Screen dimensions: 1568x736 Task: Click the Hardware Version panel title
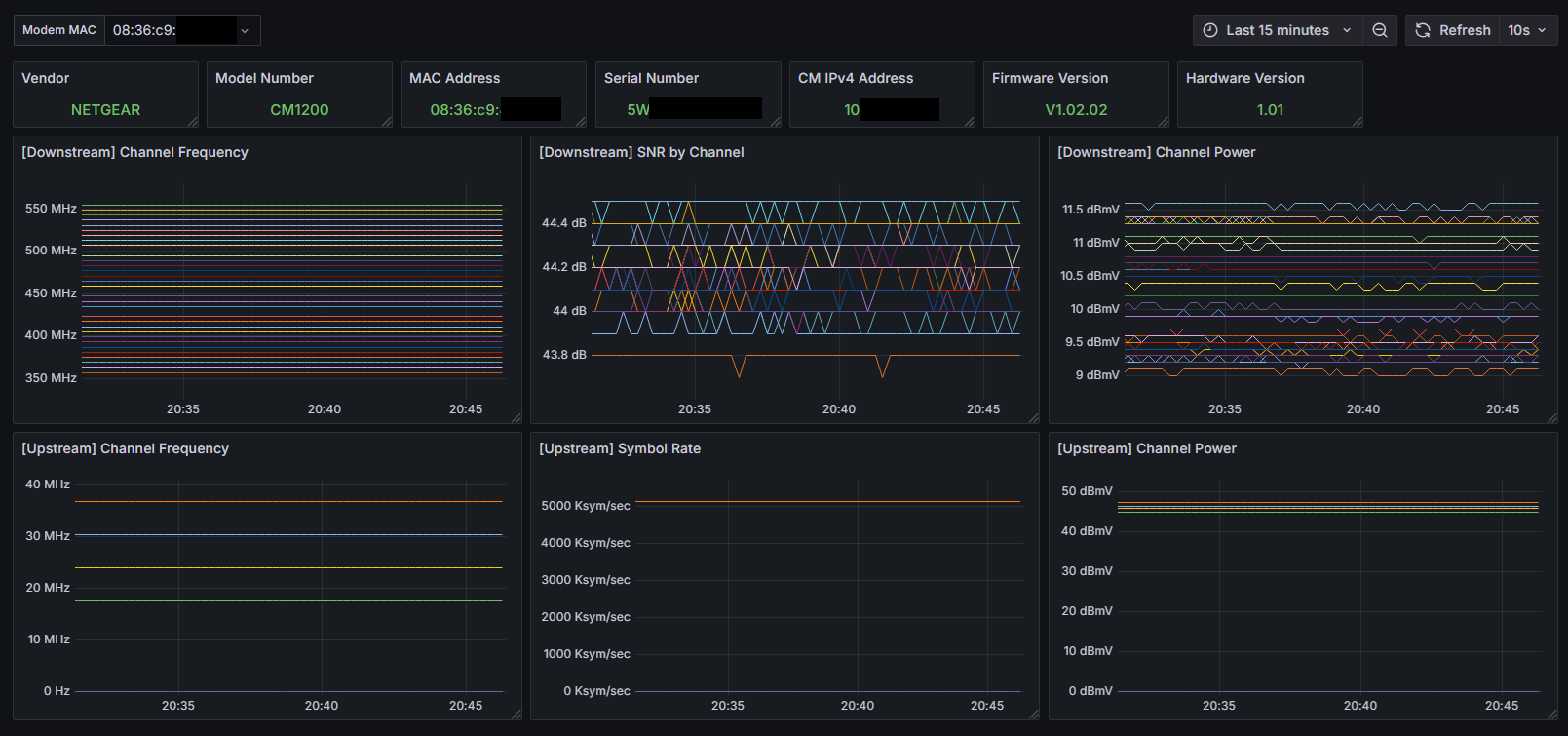[x=1244, y=78]
